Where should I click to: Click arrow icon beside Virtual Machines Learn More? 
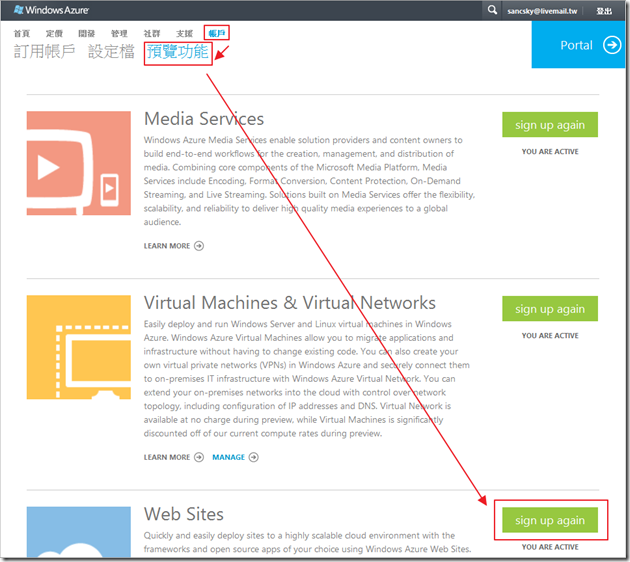coord(199,457)
